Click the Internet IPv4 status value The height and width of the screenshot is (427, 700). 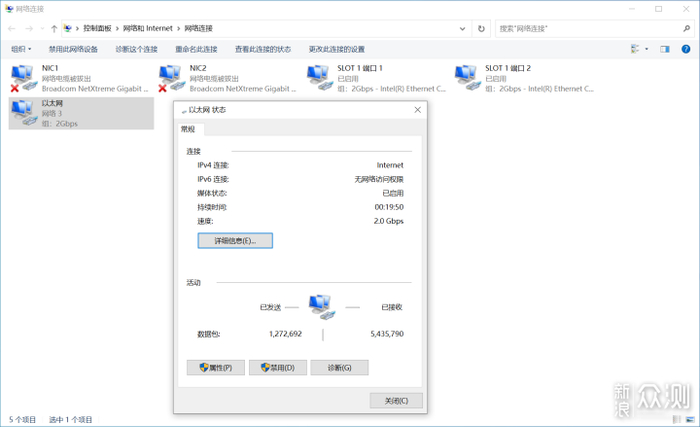pos(390,165)
